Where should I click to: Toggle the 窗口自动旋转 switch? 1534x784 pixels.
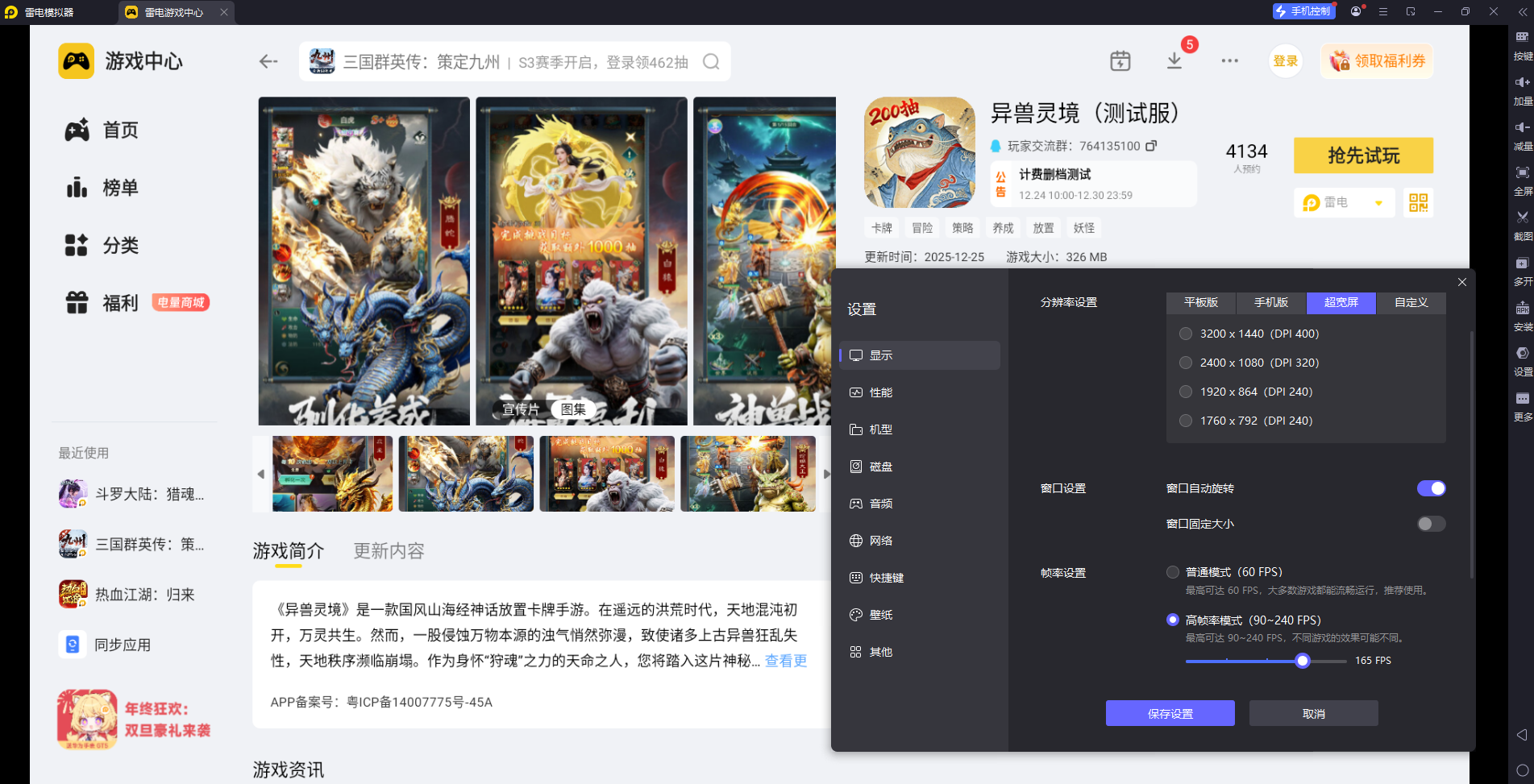[x=1431, y=488]
